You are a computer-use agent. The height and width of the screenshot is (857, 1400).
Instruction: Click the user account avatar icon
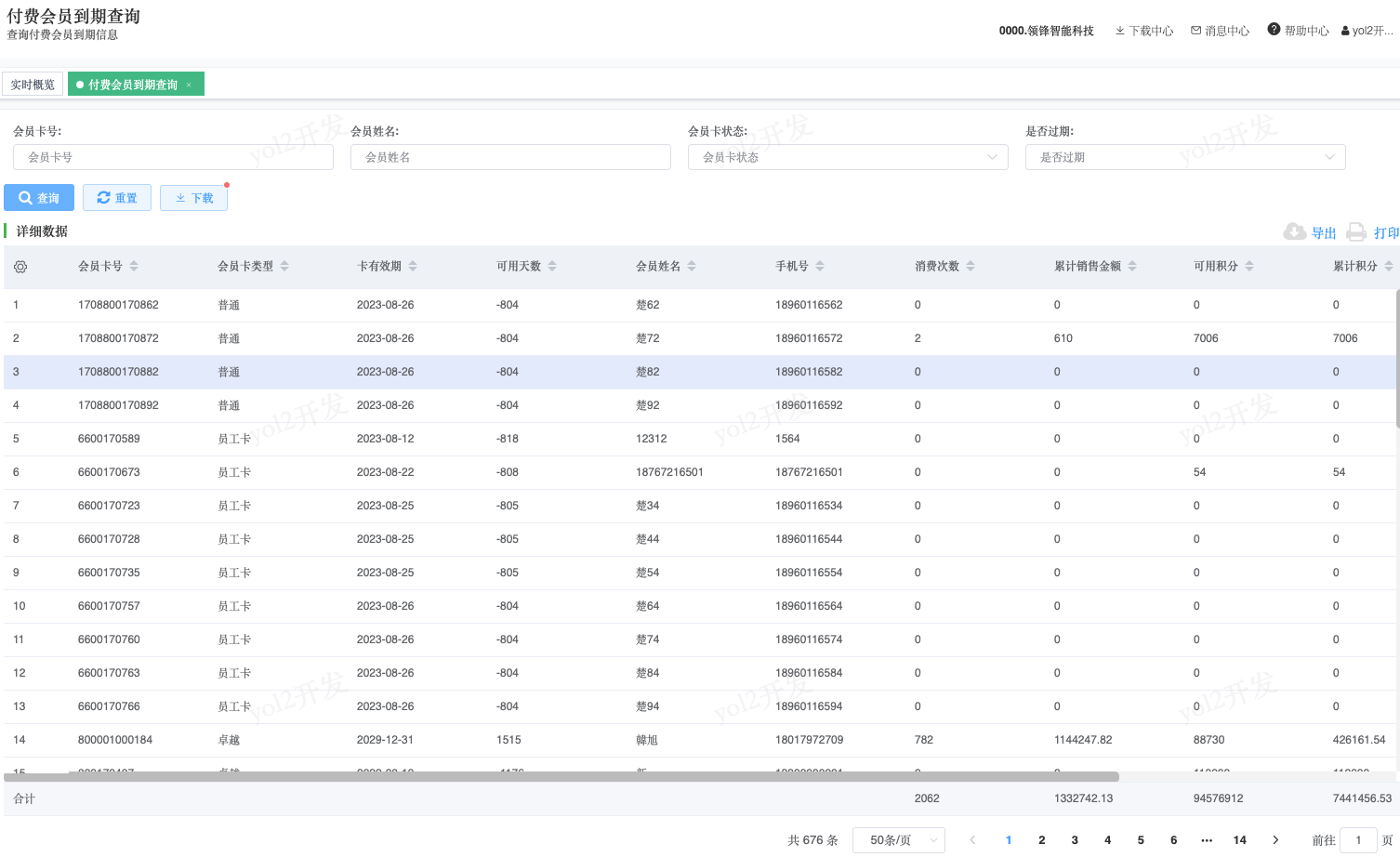tap(1345, 31)
